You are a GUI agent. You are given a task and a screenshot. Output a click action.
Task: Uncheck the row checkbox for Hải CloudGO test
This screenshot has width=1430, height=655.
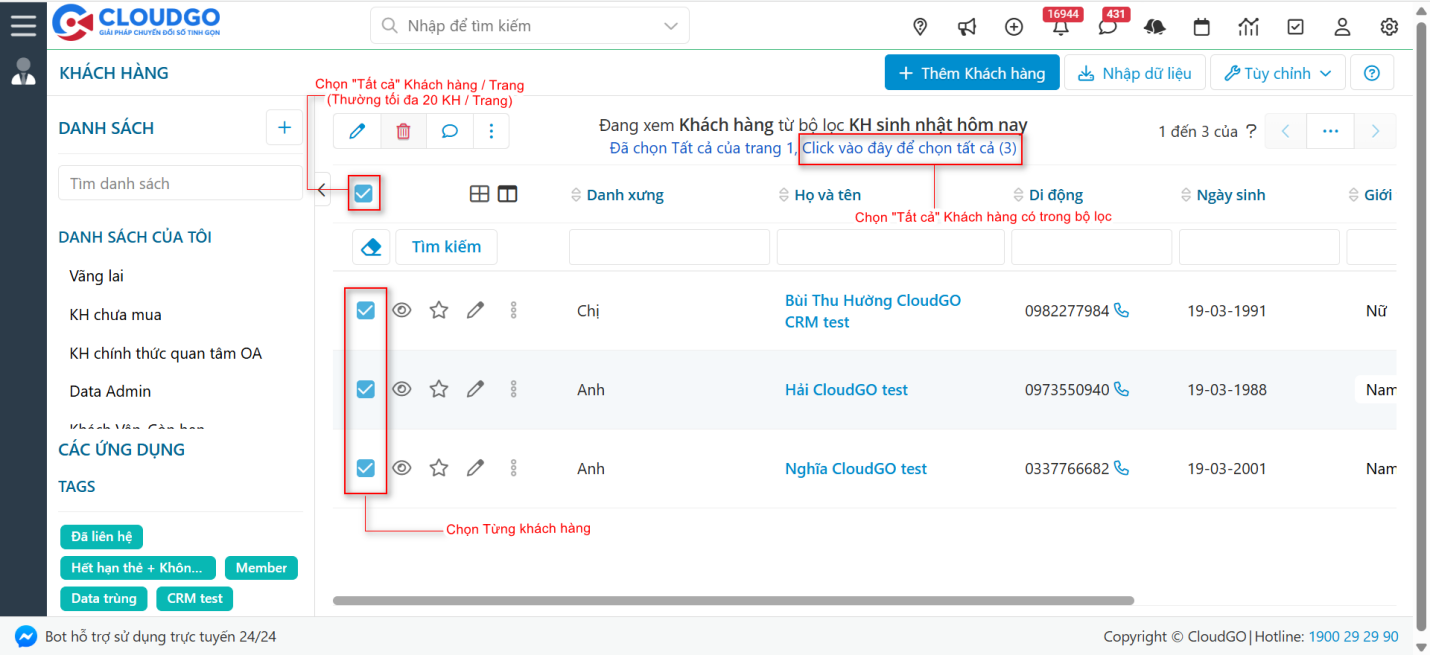pos(365,388)
